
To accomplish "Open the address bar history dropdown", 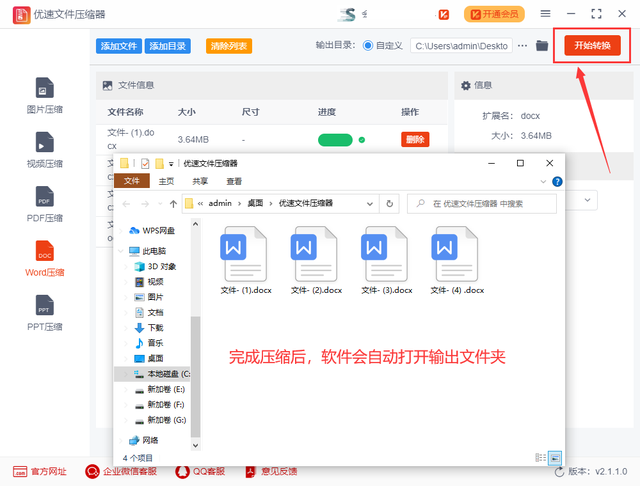I will [x=370, y=204].
